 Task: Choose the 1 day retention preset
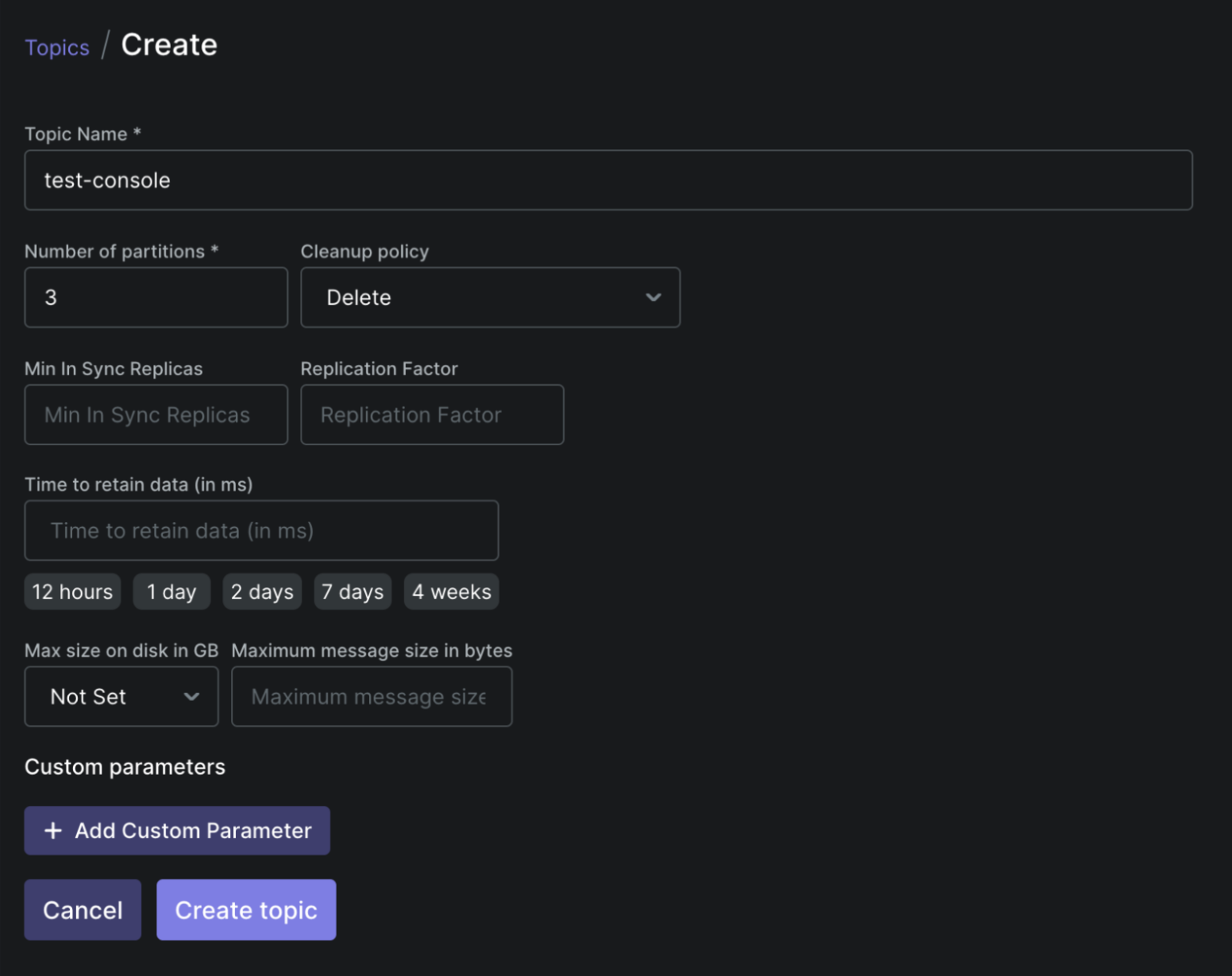pyautogui.click(x=172, y=592)
